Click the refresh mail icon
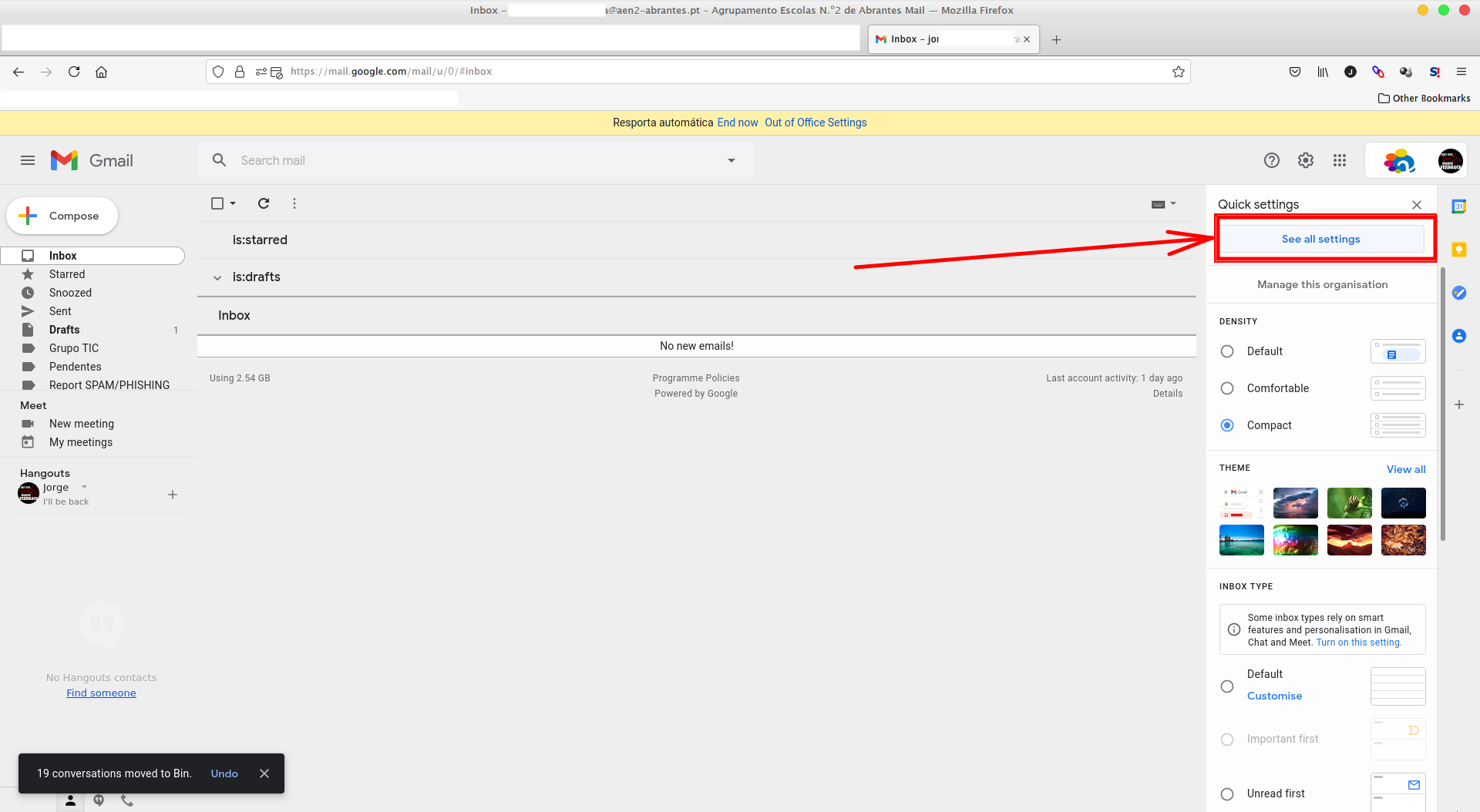This screenshot has width=1480, height=812. pos(264,203)
